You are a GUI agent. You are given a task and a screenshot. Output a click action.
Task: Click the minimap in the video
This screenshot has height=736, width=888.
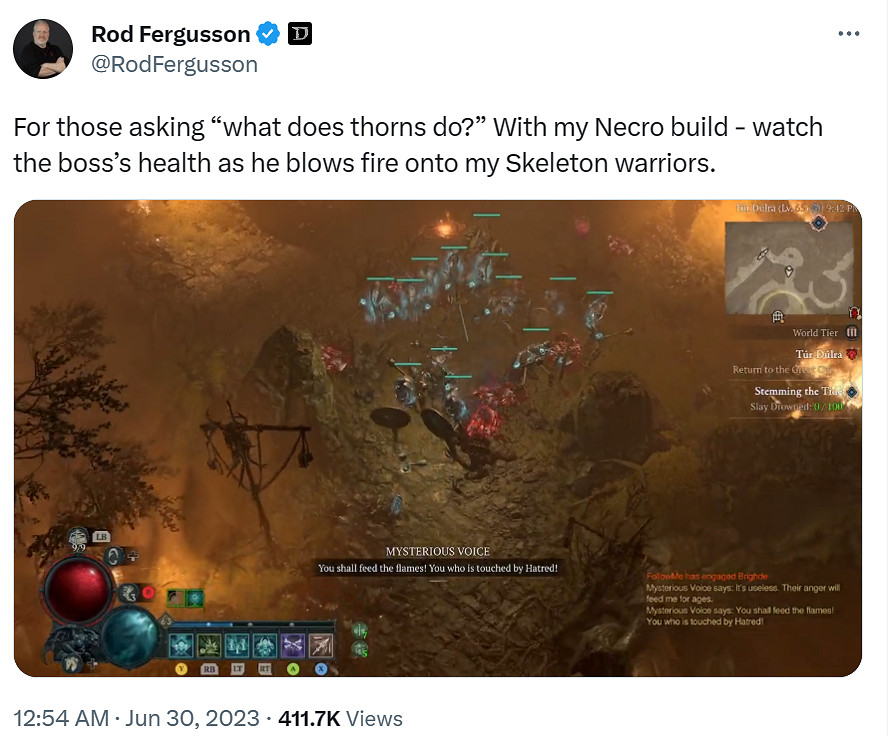click(789, 268)
